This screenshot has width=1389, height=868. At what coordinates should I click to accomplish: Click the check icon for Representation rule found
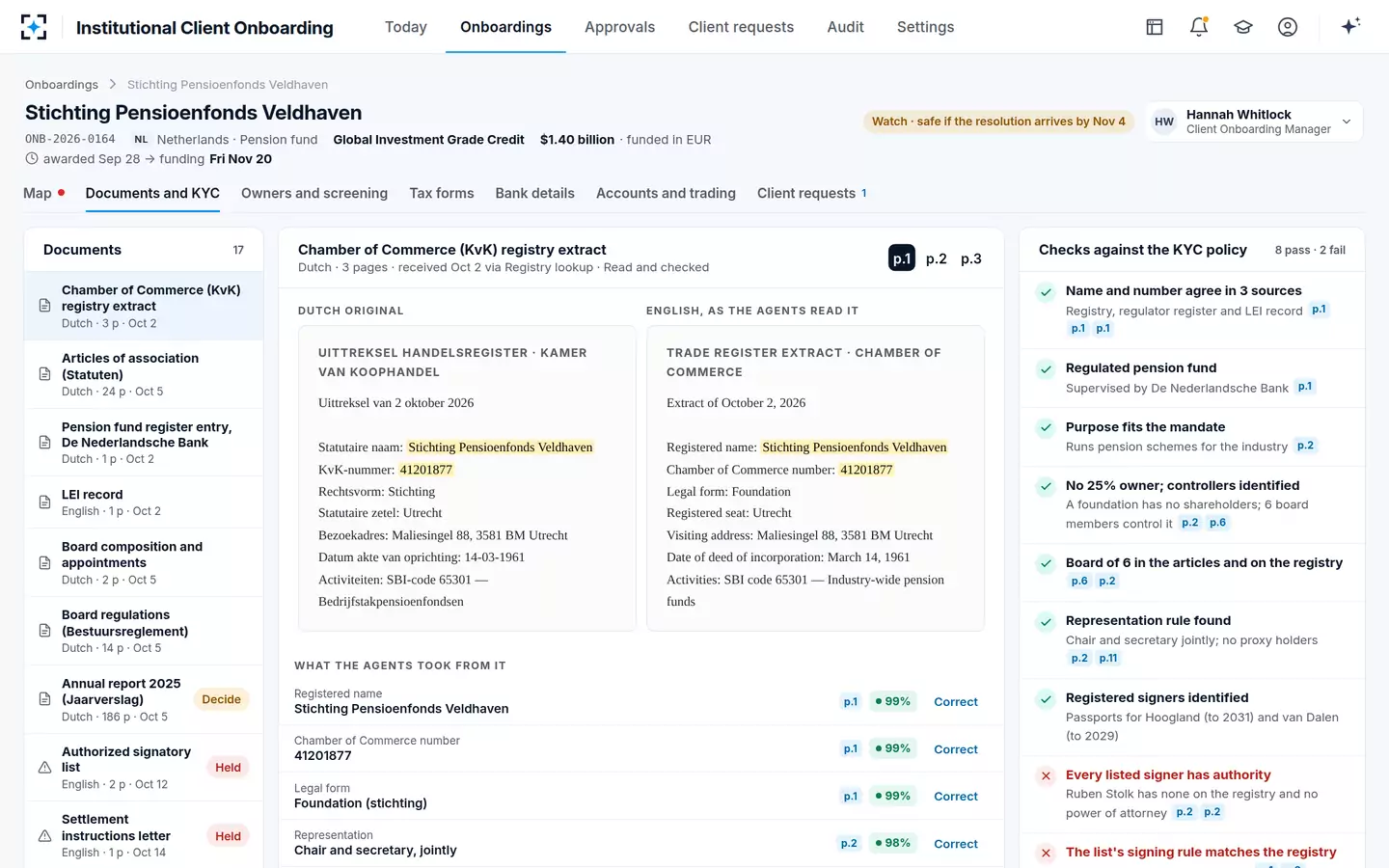pos(1046,622)
